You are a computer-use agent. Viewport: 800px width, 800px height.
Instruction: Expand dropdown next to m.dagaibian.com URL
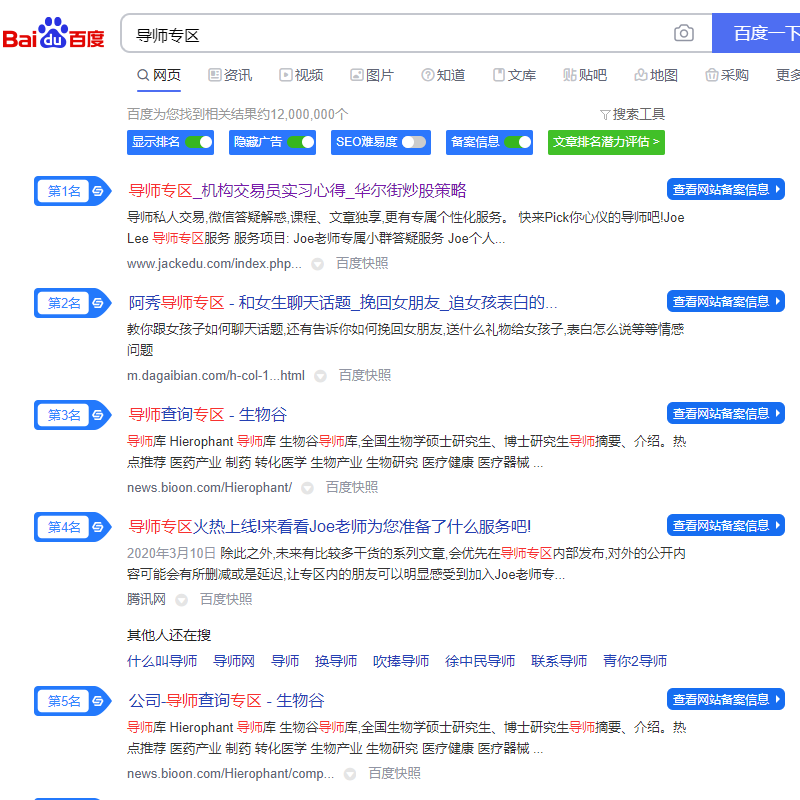[320, 376]
